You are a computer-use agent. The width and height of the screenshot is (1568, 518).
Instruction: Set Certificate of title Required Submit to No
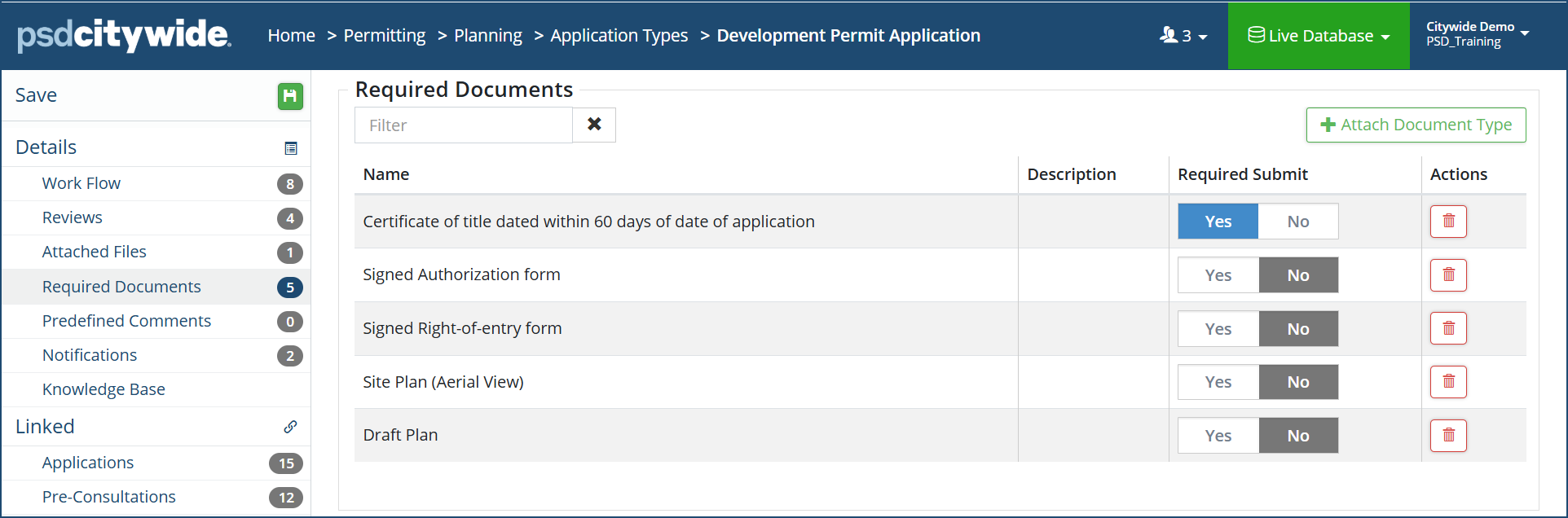(1297, 222)
